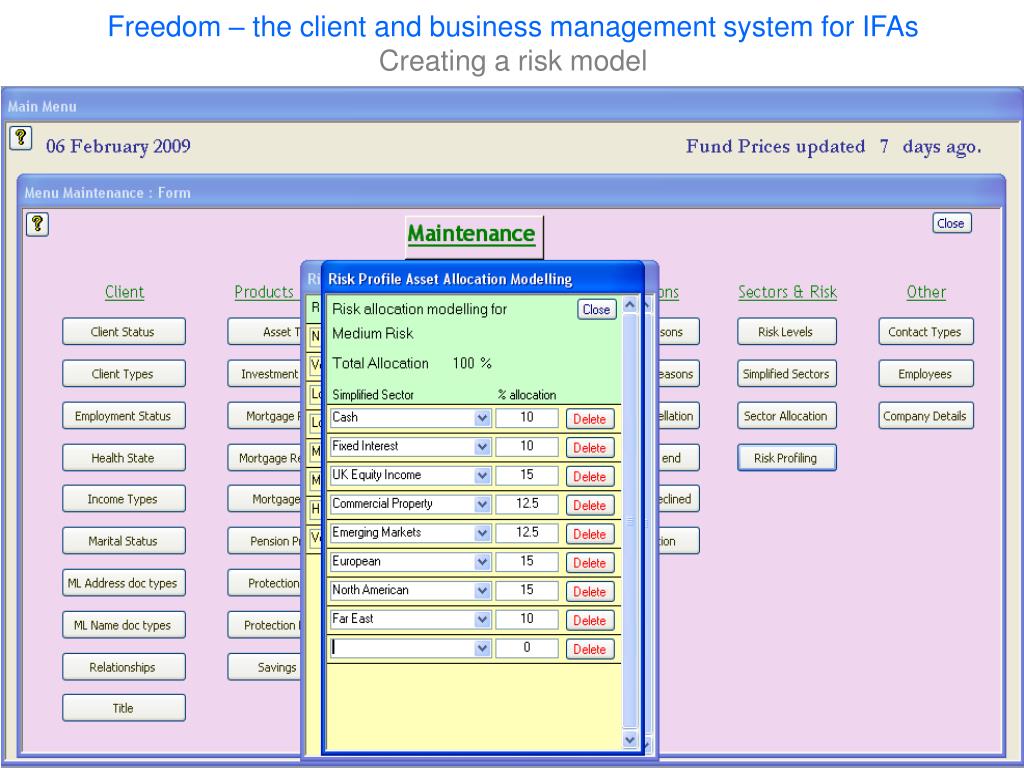This screenshot has width=1024, height=768.
Task: Open the empty new-row sector dropdown
Action: (x=482, y=648)
